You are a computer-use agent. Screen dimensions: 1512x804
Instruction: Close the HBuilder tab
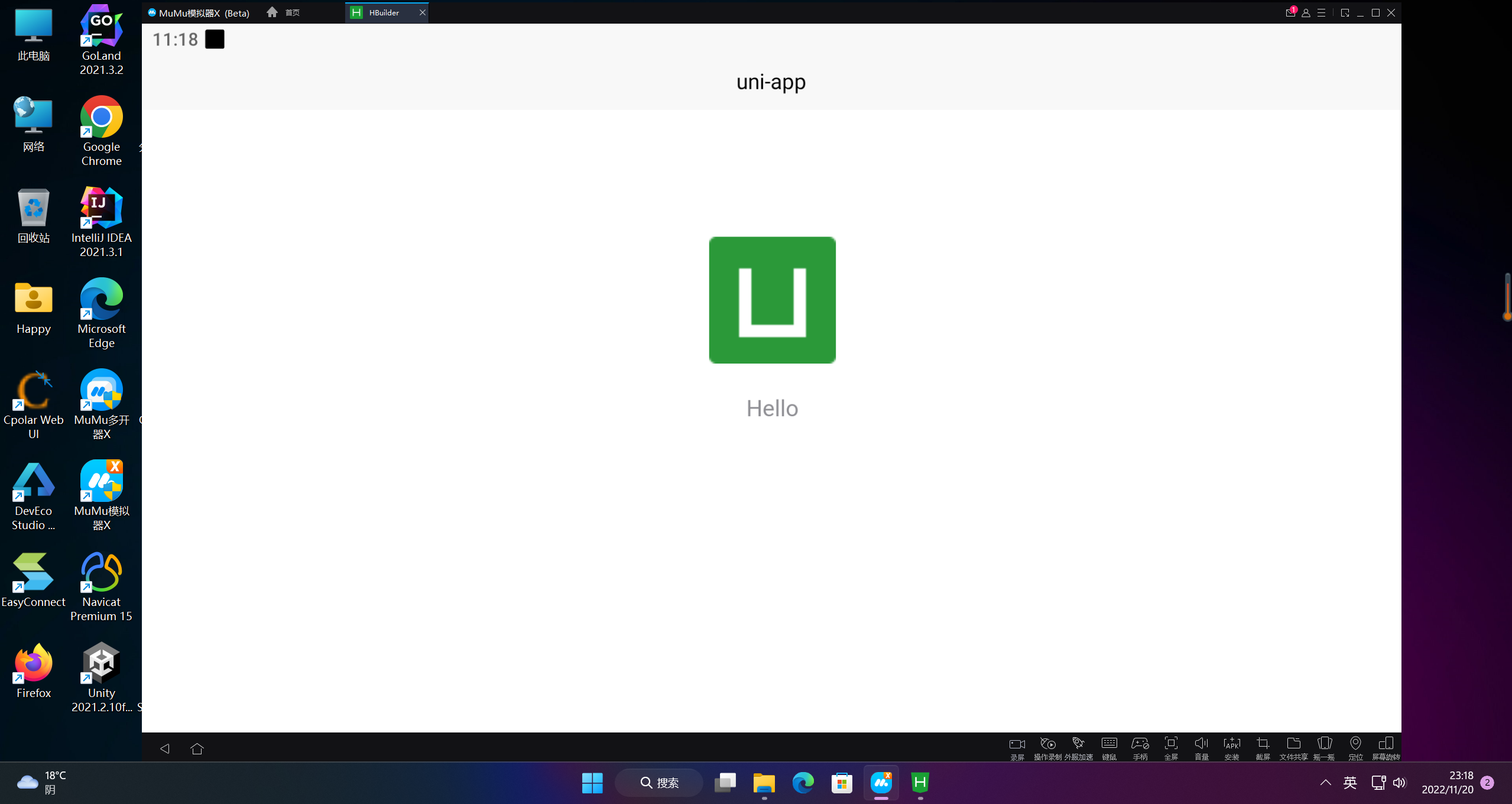(422, 12)
